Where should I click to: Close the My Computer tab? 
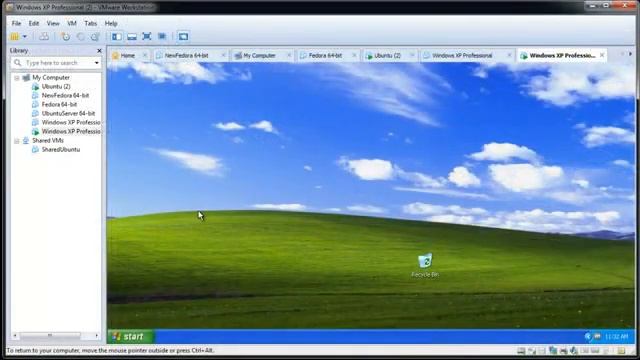click(289, 55)
